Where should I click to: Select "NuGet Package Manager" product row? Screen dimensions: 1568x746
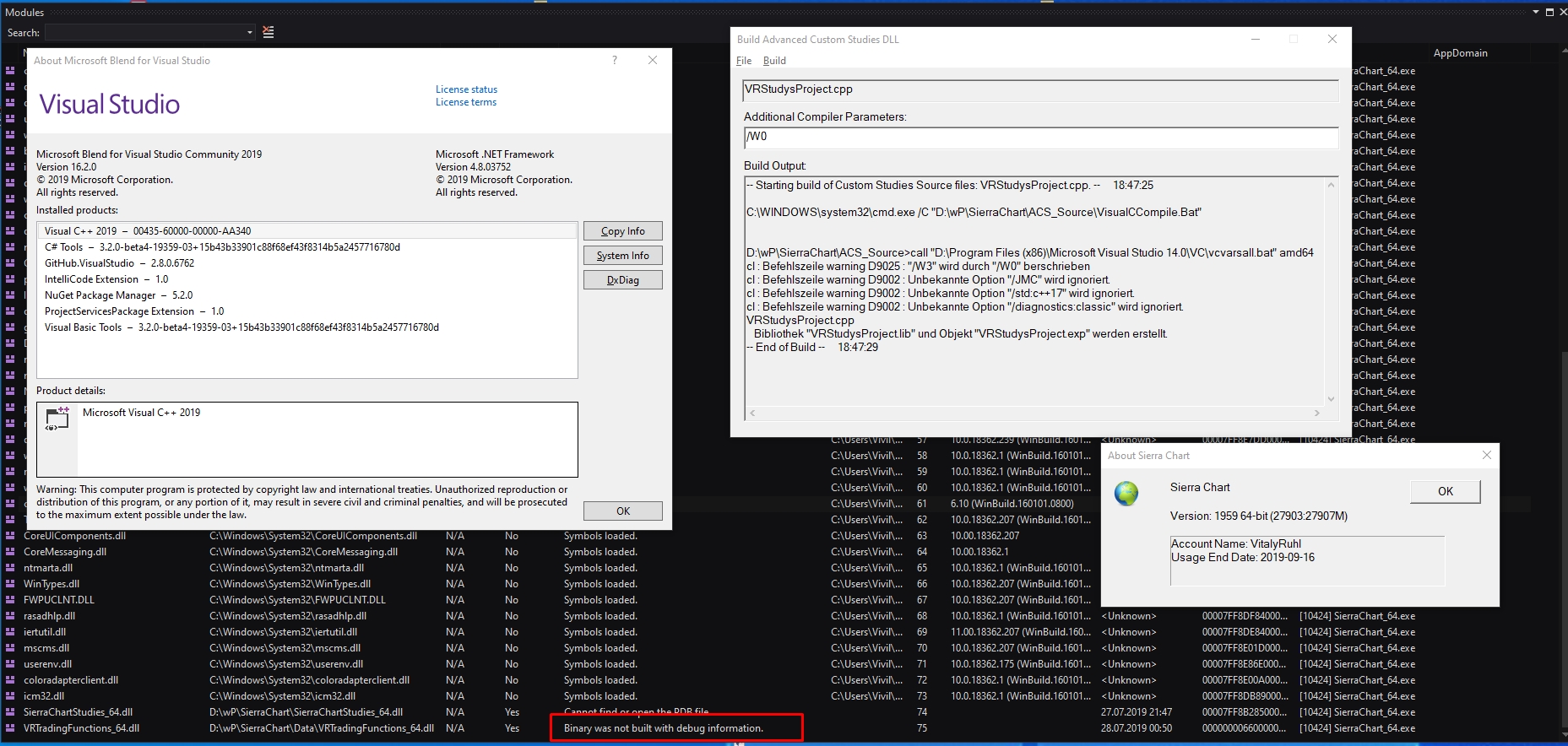[x=307, y=295]
